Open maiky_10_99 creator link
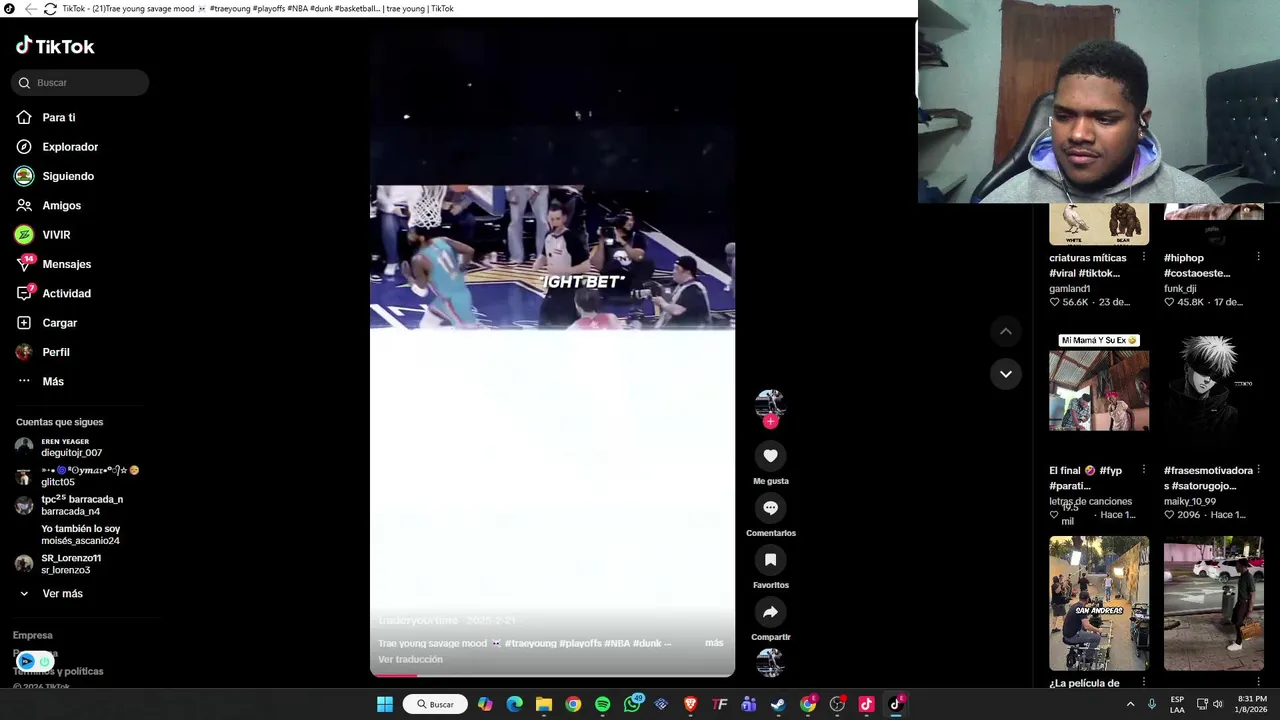 [1190, 502]
